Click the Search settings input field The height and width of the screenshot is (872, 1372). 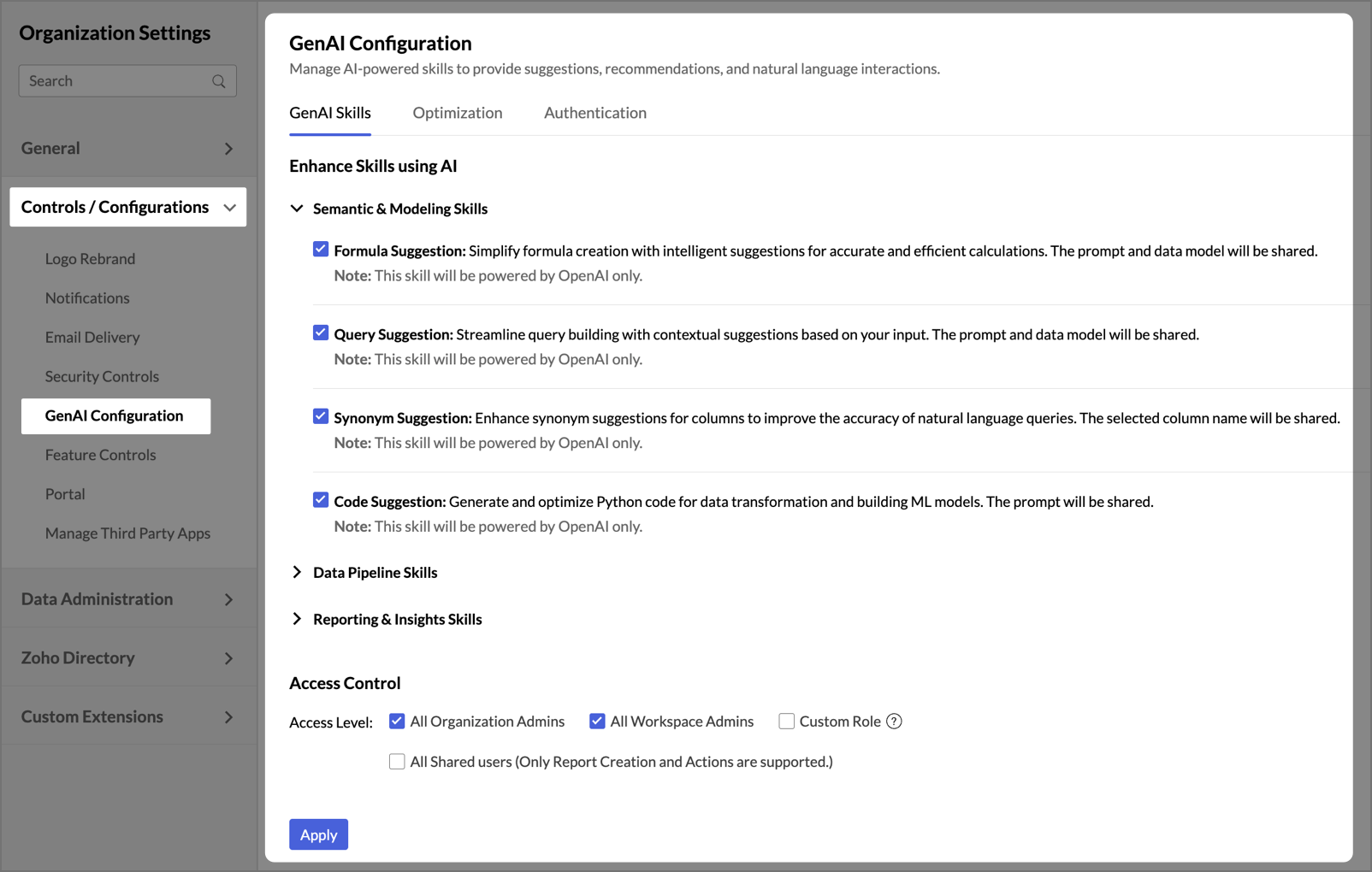[x=115, y=81]
